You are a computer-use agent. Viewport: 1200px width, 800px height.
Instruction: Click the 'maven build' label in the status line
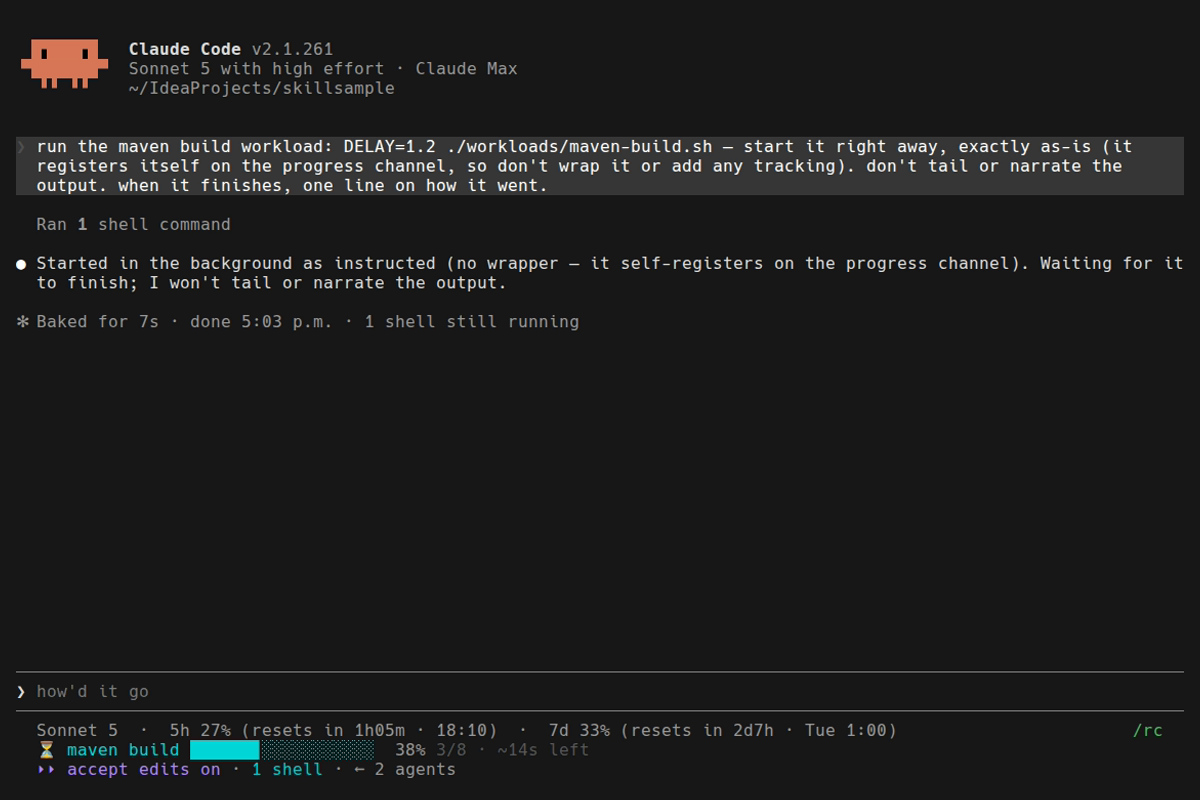click(x=123, y=750)
